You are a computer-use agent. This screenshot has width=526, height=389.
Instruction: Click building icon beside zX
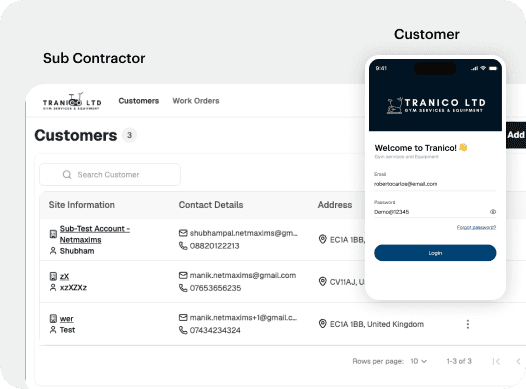53,276
